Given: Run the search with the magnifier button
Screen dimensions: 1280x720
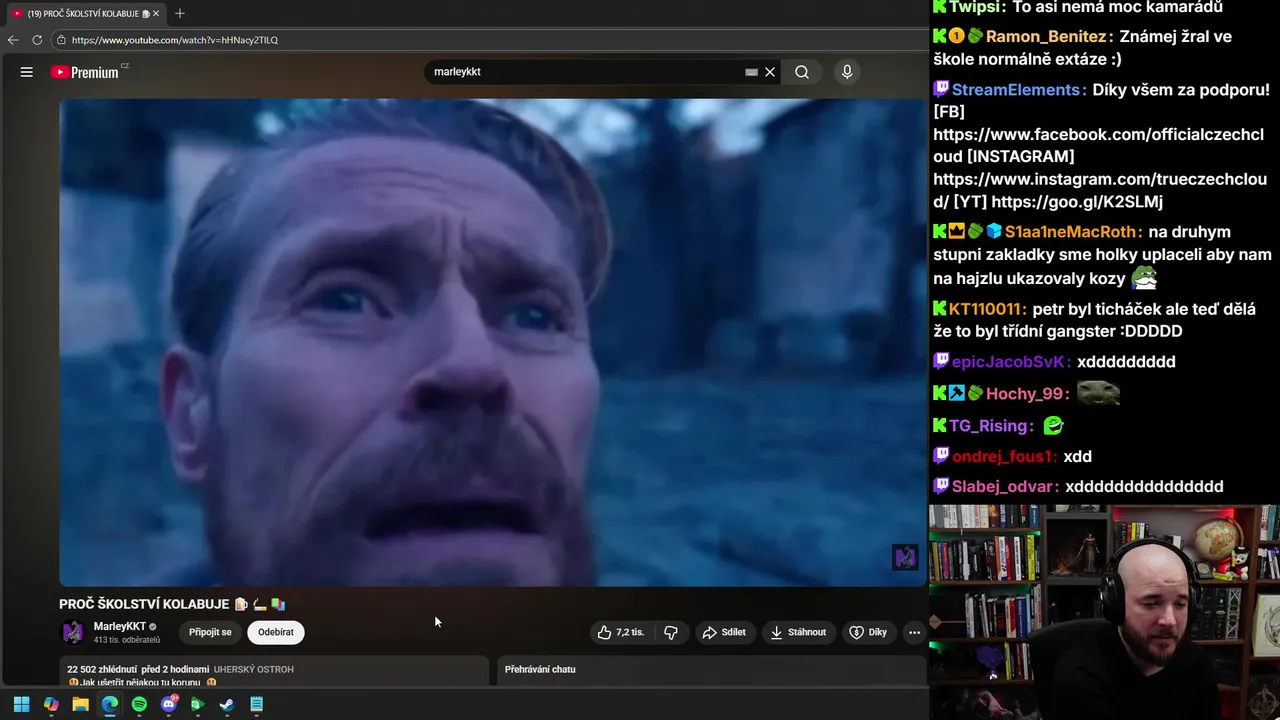Looking at the screenshot, I should pyautogui.click(x=802, y=72).
